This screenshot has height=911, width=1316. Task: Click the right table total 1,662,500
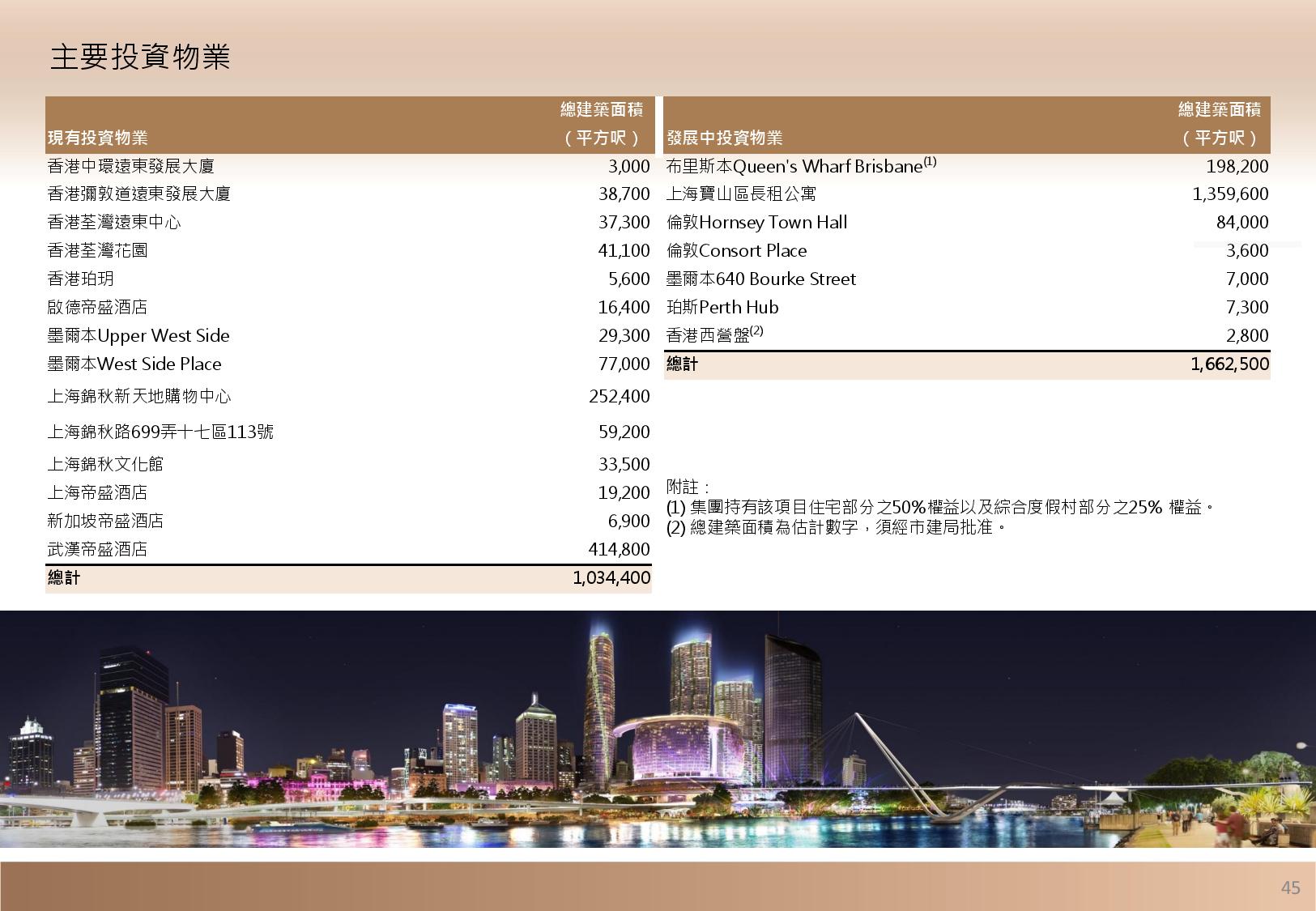point(1229,364)
